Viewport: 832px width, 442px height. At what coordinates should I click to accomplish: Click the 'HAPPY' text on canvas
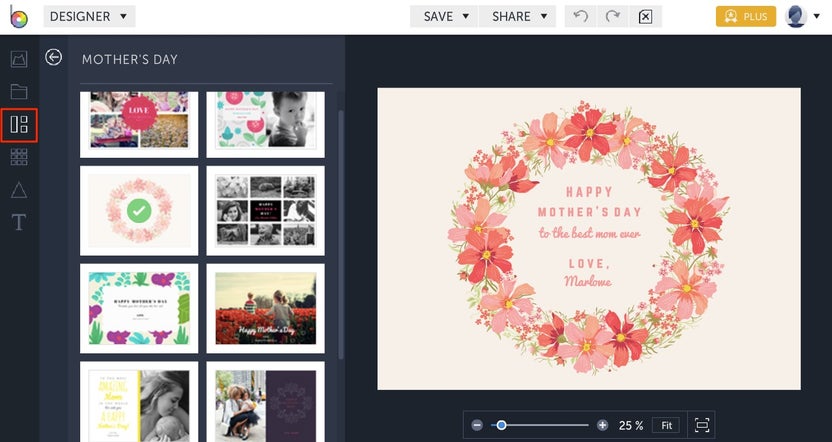point(590,192)
